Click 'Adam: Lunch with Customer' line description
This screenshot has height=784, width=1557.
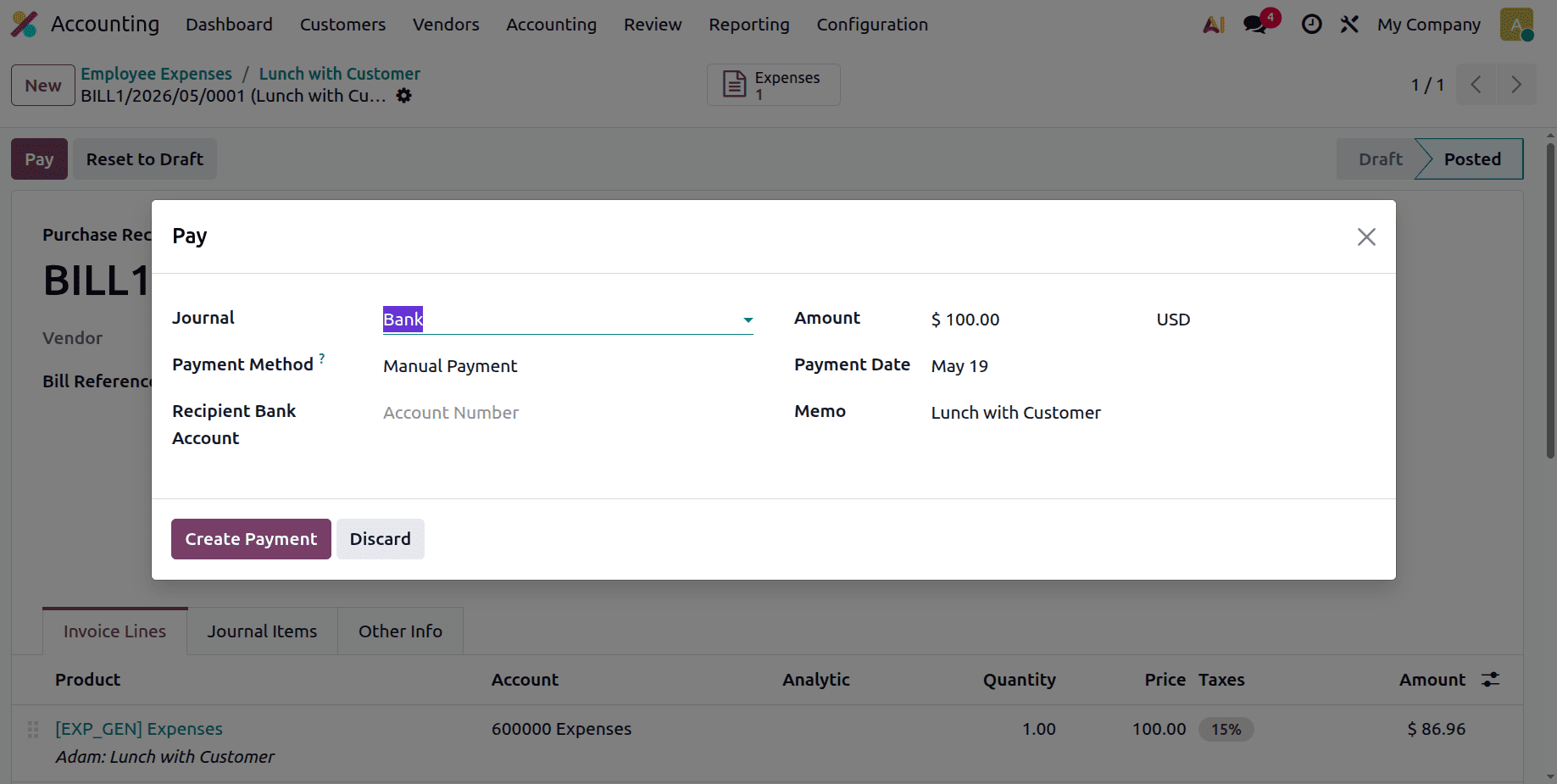pos(165,757)
